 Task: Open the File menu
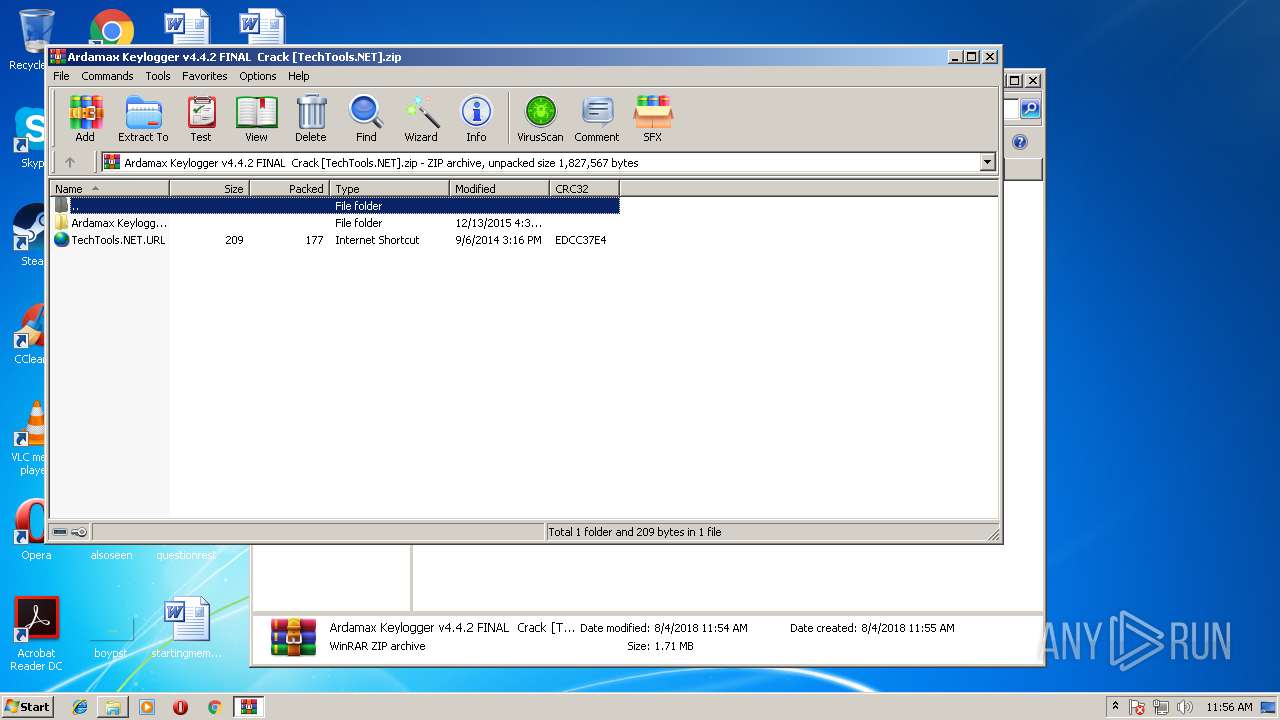coord(61,76)
